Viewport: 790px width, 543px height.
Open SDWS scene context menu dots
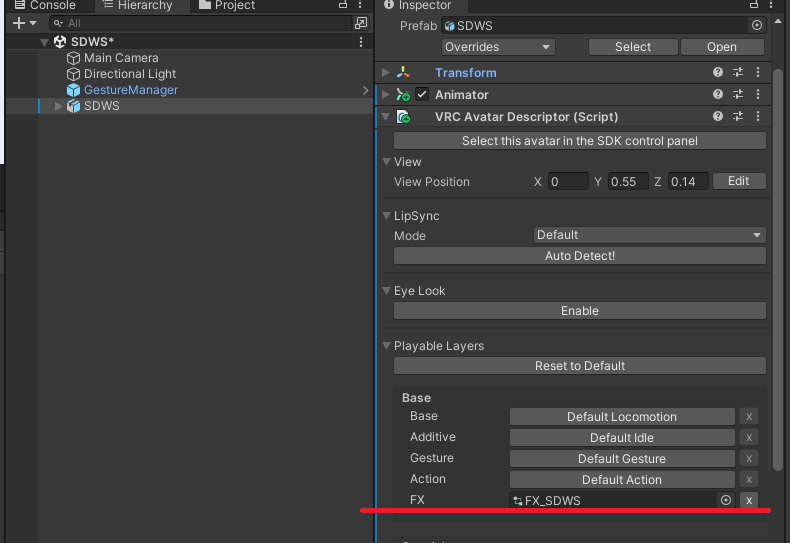click(361, 42)
